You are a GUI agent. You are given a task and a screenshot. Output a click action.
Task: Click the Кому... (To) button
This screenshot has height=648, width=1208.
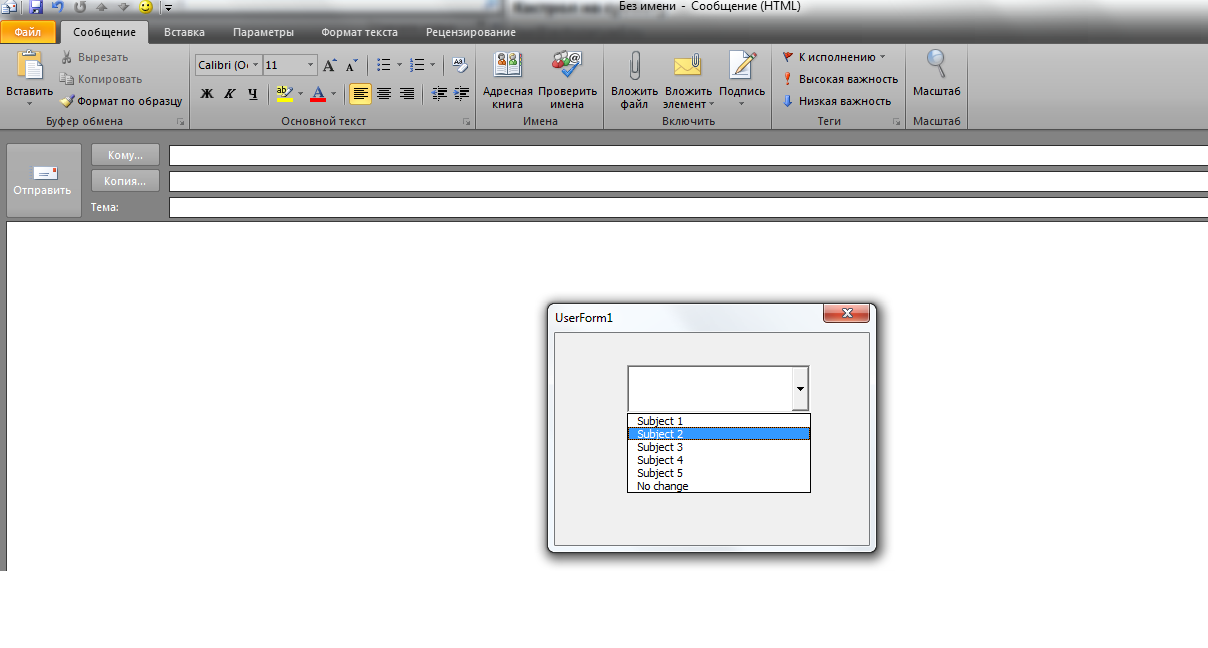click(x=125, y=155)
